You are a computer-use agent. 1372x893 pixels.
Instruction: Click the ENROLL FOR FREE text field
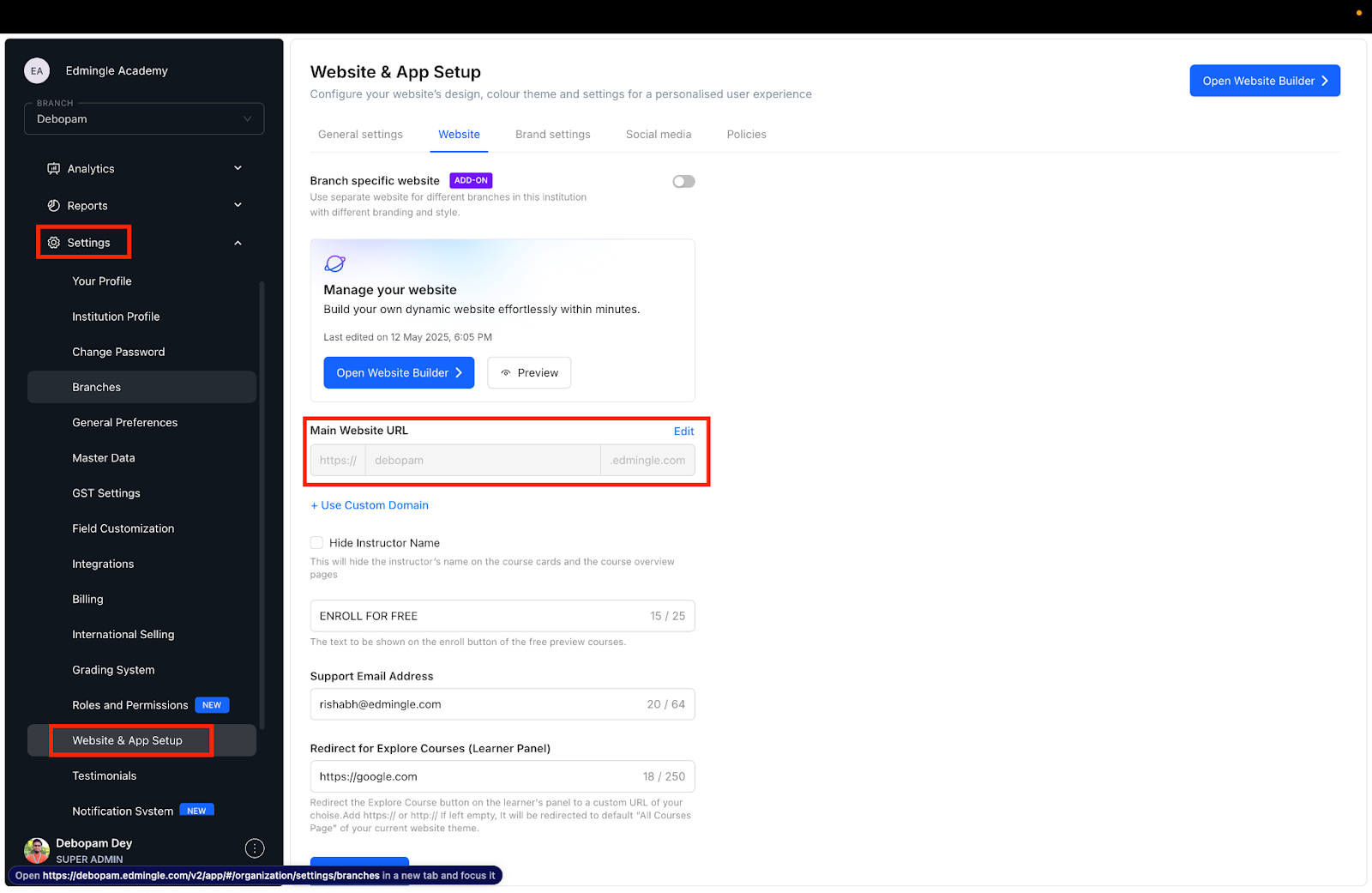[502, 616]
